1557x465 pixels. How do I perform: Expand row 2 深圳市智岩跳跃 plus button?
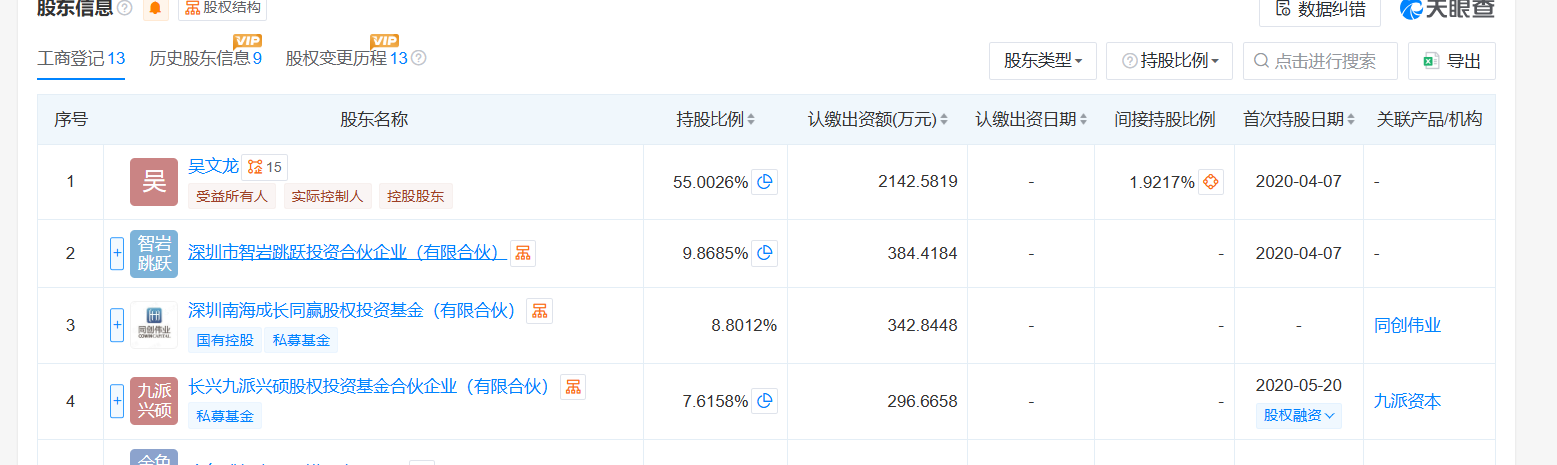117,254
